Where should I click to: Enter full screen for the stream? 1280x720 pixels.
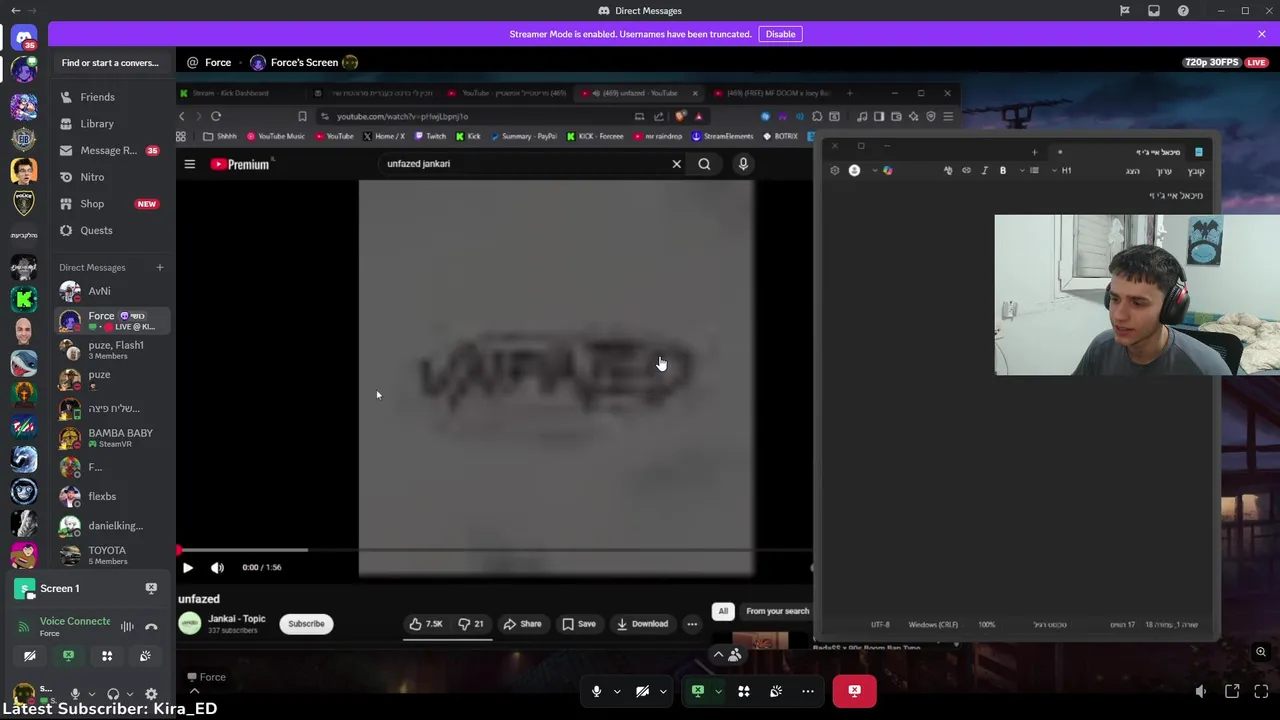pyautogui.click(x=1261, y=691)
